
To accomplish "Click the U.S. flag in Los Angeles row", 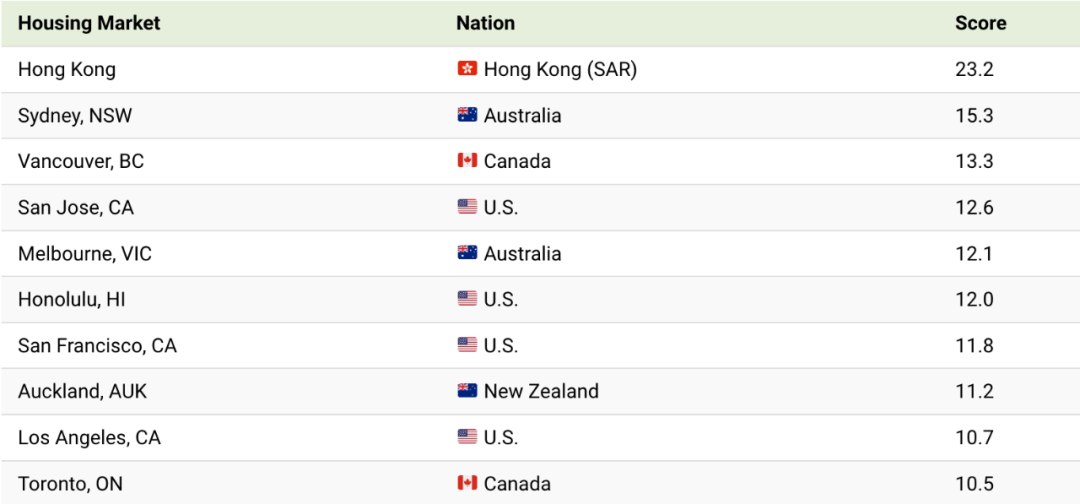I will [x=467, y=437].
